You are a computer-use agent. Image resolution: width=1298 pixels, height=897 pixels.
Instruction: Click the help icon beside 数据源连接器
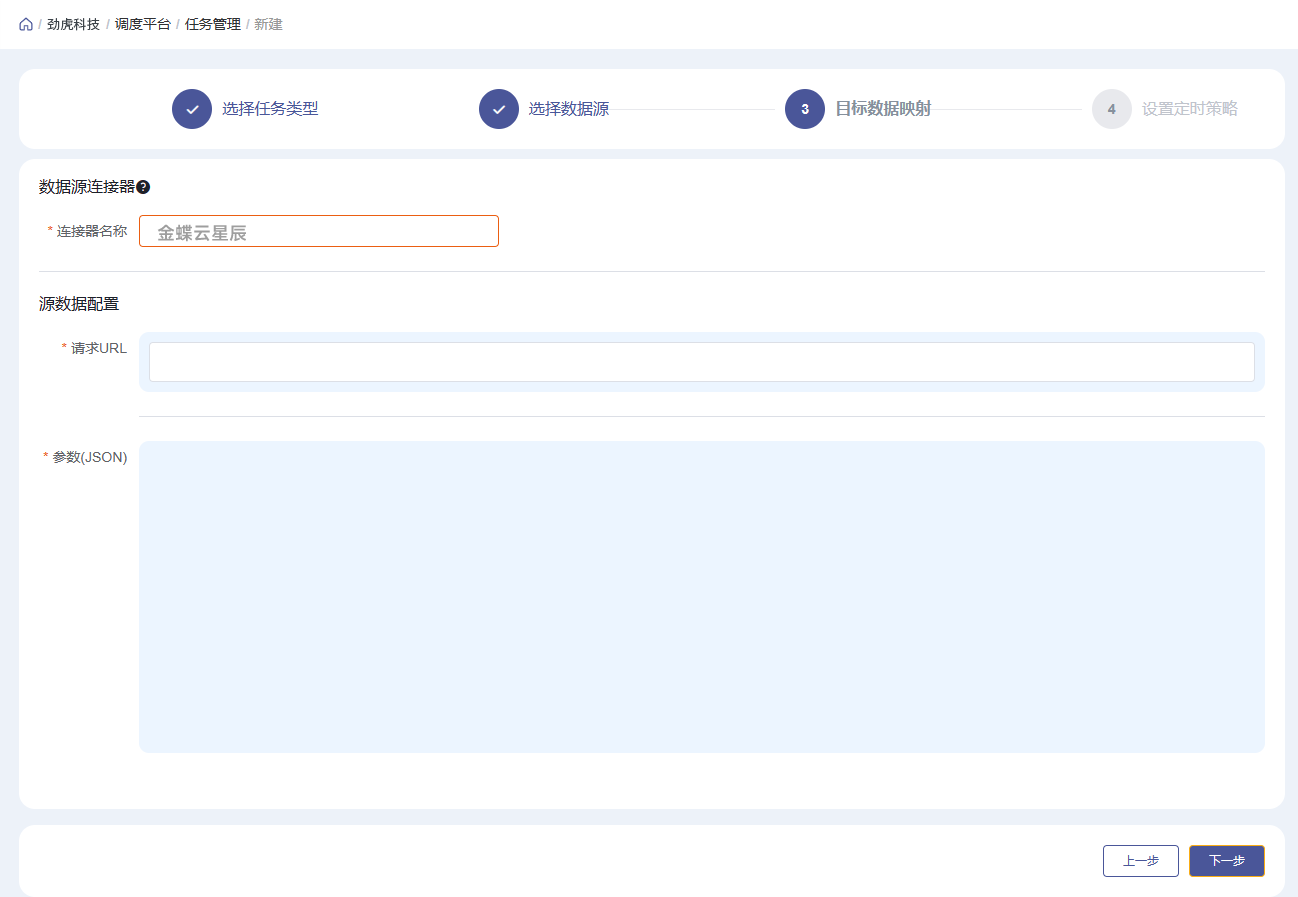tap(143, 187)
